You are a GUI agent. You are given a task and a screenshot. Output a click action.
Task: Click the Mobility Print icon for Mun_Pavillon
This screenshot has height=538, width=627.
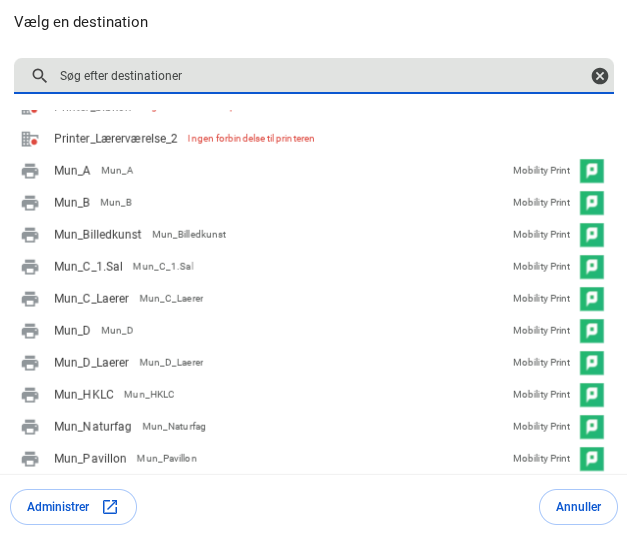(591, 459)
